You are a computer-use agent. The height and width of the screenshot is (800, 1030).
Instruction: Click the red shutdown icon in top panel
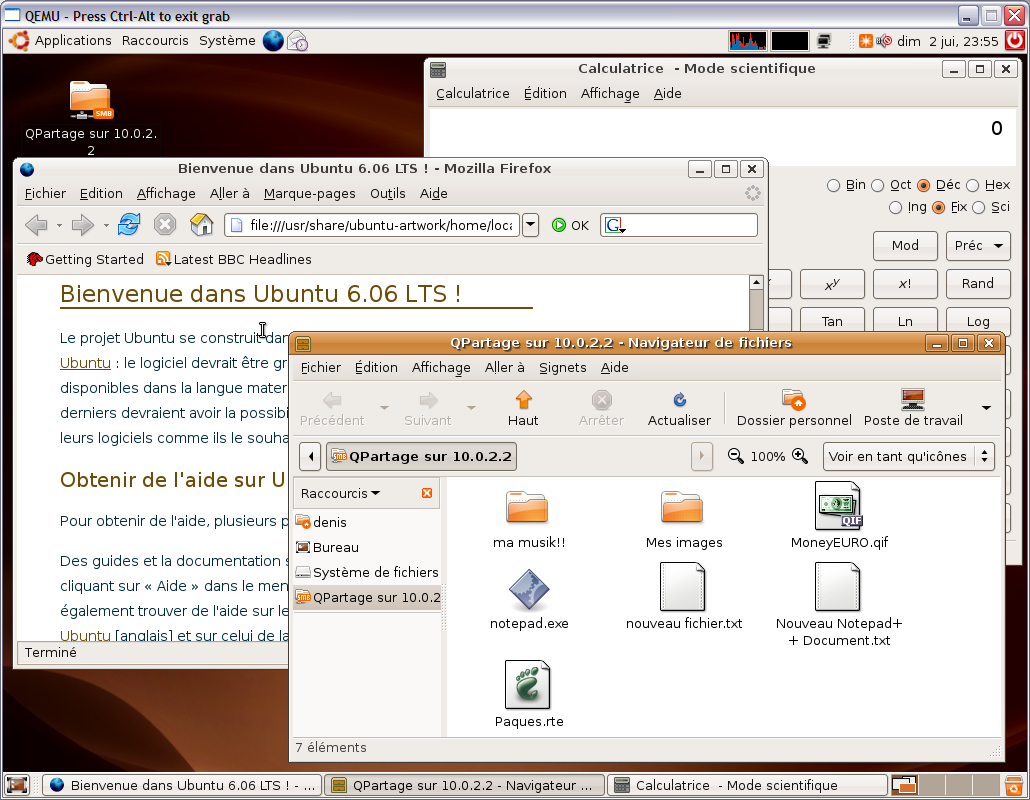pos(1015,41)
